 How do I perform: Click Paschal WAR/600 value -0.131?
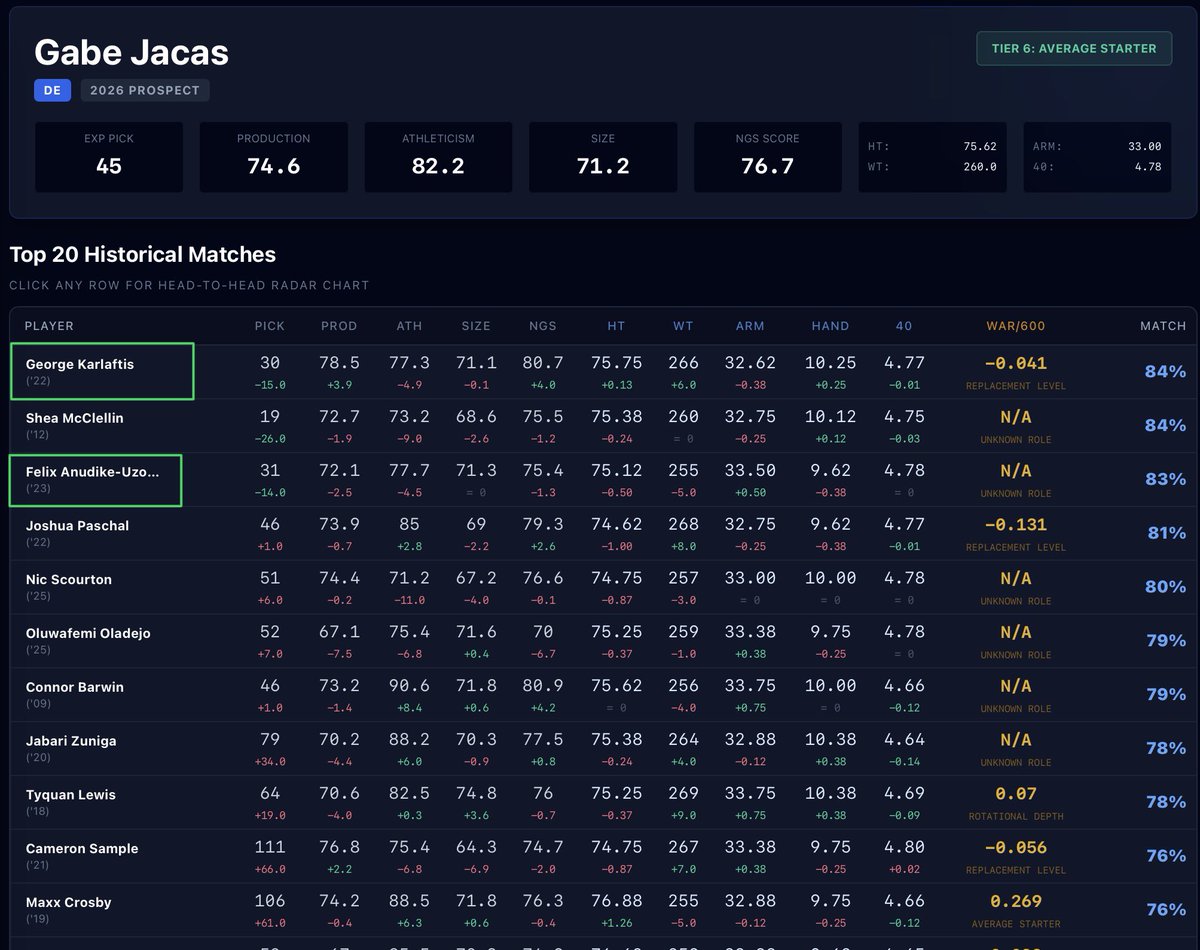pyautogui.click(x=1015, y=526)
